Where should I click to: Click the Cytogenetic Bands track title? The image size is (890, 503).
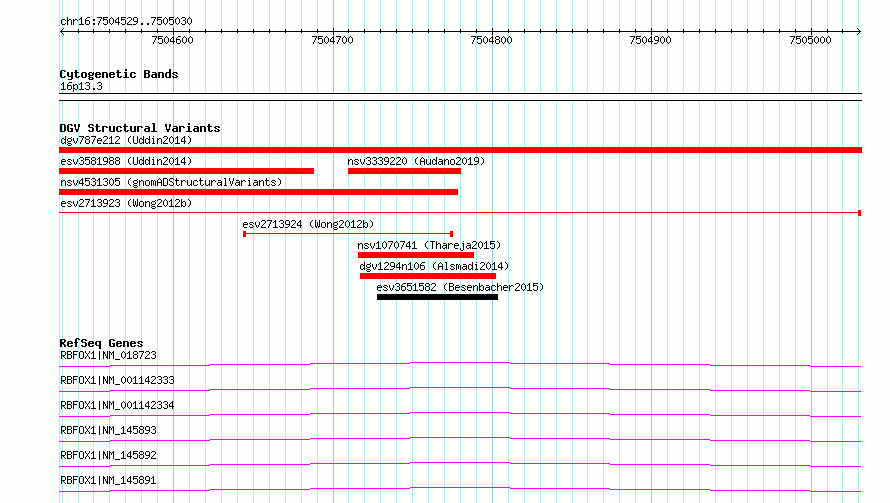119,74
